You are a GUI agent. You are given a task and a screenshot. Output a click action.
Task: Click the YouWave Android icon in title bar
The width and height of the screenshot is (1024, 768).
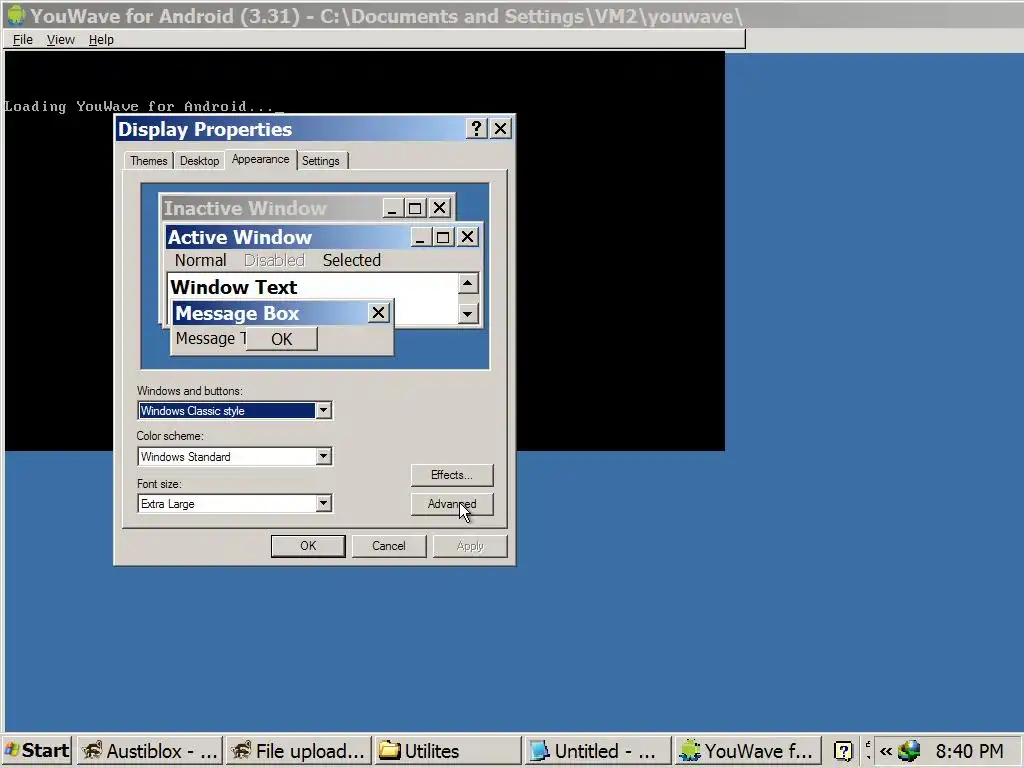click(x=15, y=15)
